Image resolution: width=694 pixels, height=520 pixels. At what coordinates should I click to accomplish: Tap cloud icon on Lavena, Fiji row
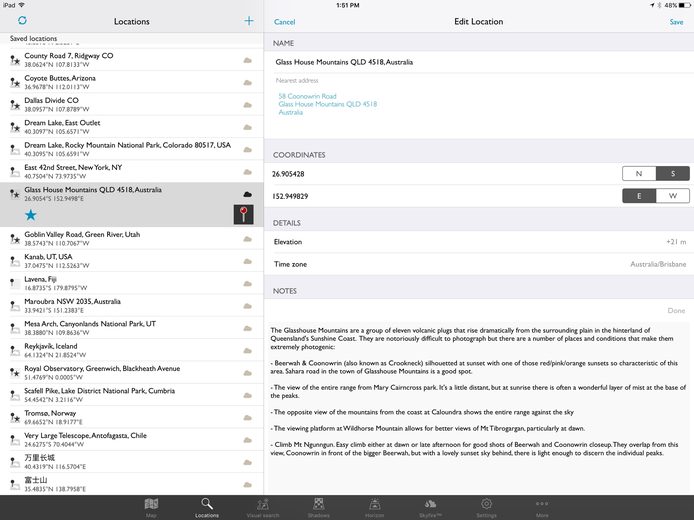(x=247, y=284)
